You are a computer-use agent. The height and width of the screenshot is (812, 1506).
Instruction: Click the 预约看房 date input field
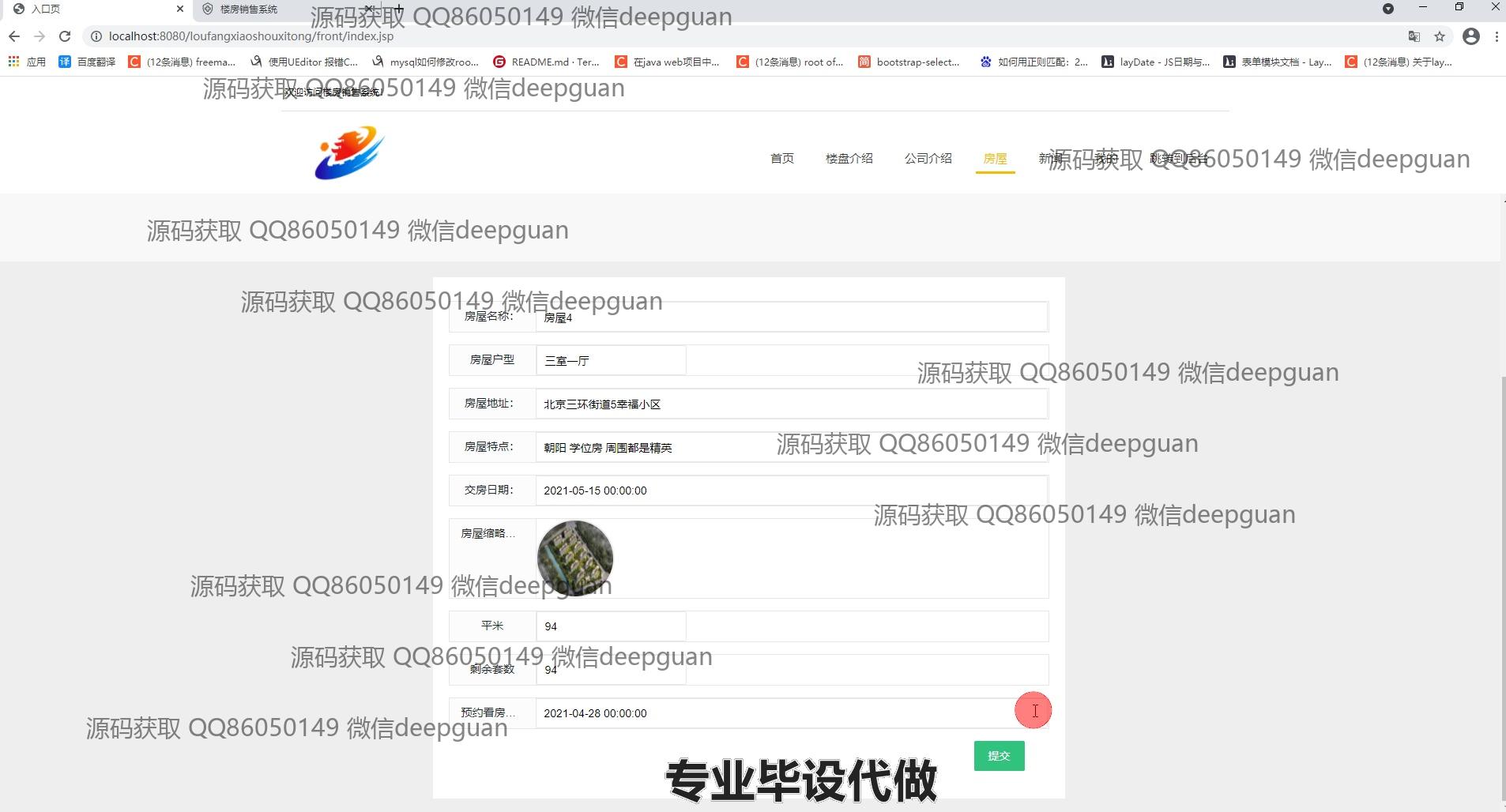click(x=774, y=713)
